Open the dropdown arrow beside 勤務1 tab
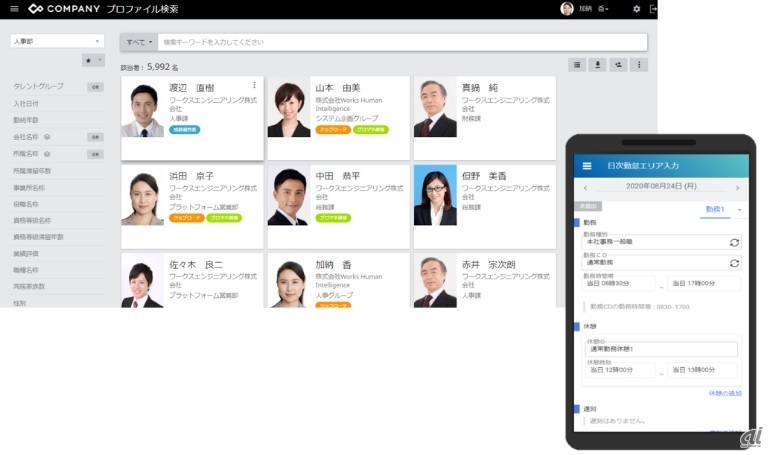The width and height of the screenshot is (770, 455). 740,210
